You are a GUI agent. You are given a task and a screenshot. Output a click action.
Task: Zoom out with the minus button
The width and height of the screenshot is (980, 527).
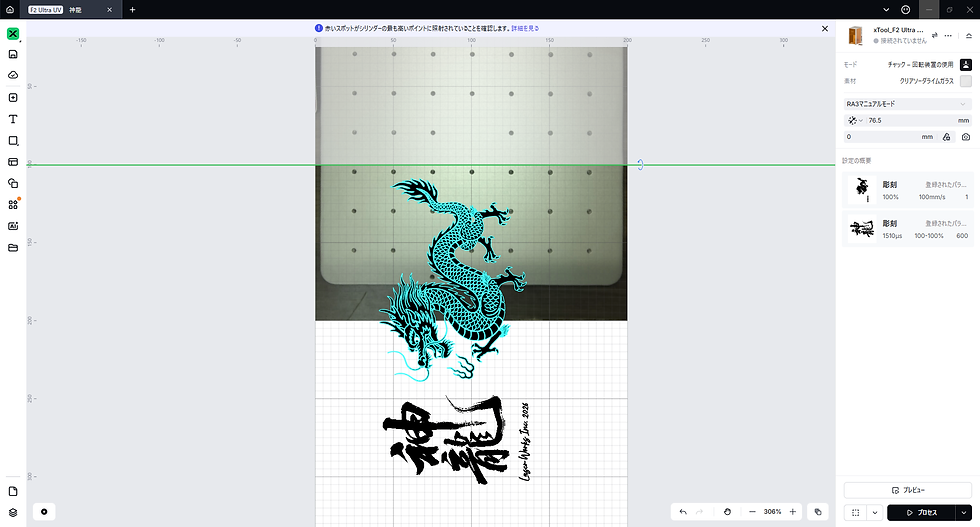coord(752,511)
